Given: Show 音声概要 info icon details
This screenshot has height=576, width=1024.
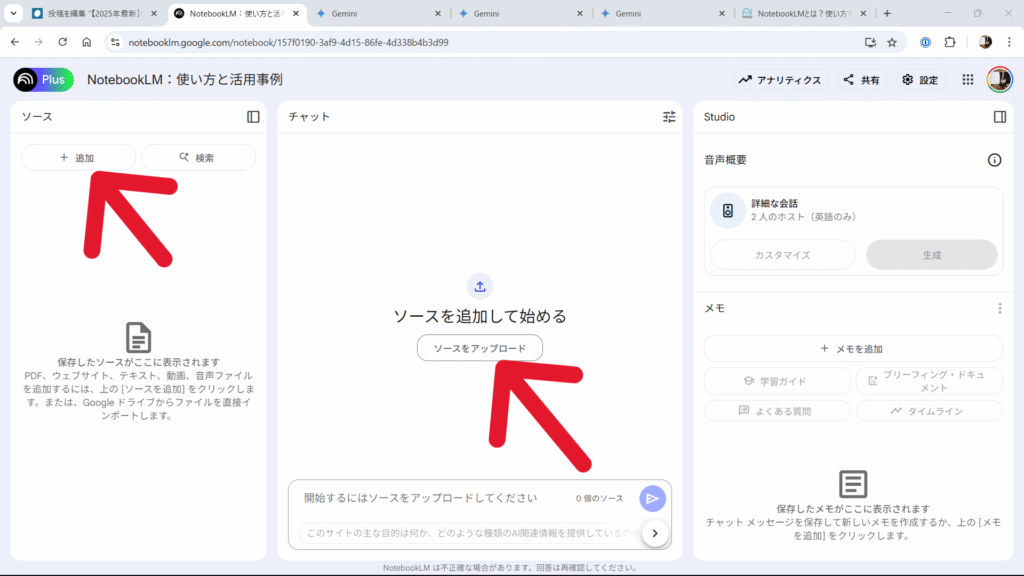Looking at the screenshot, I should point(994,160).
